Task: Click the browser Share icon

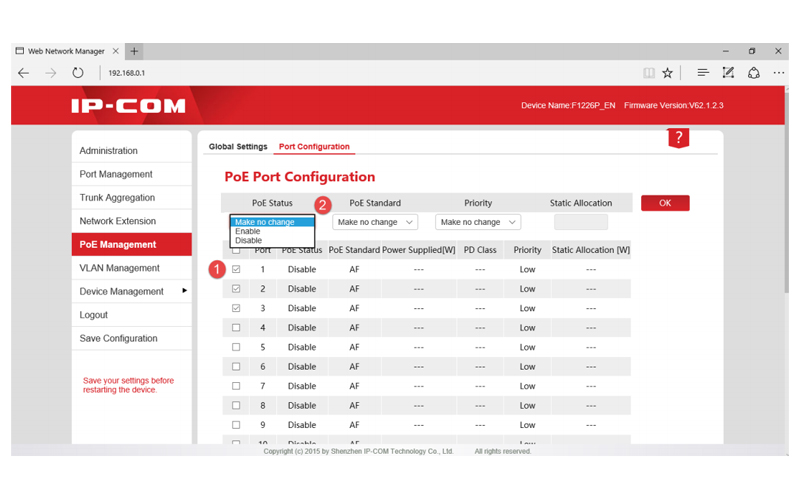Action: pos(754,73)
